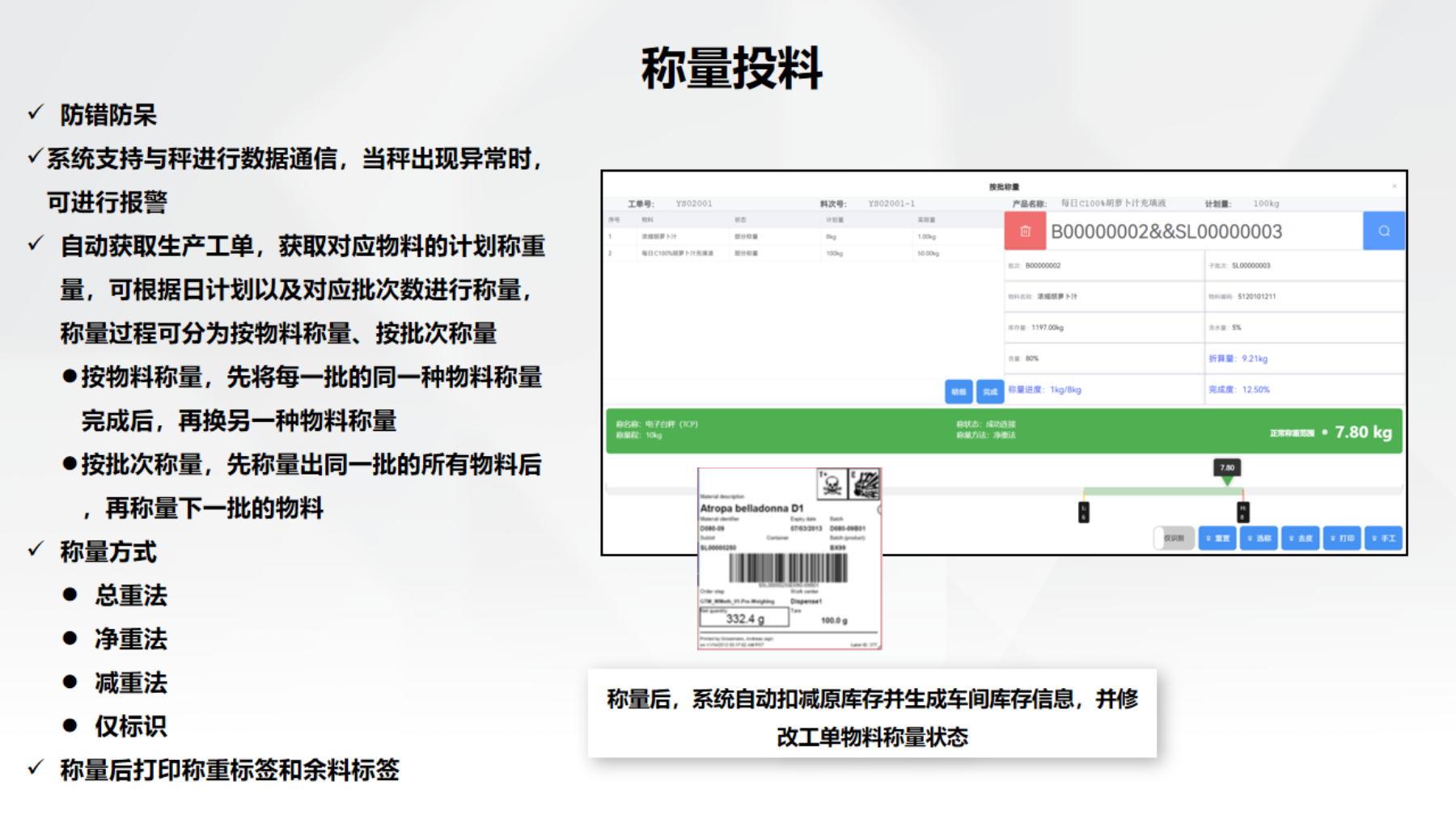Click the lower limit L marker on gauge
Viewport: 1456px width, 819px height.
click(x=1084, y=512)
